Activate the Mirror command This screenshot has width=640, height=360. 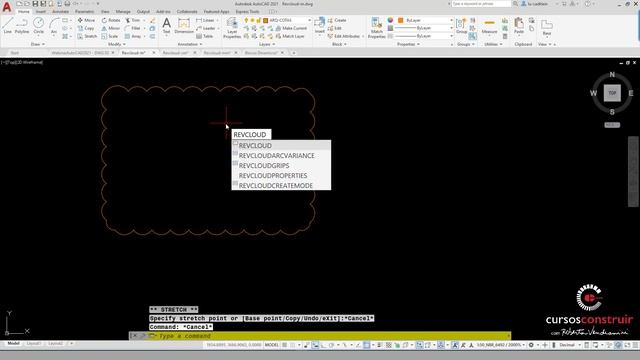tap(111, 28)
